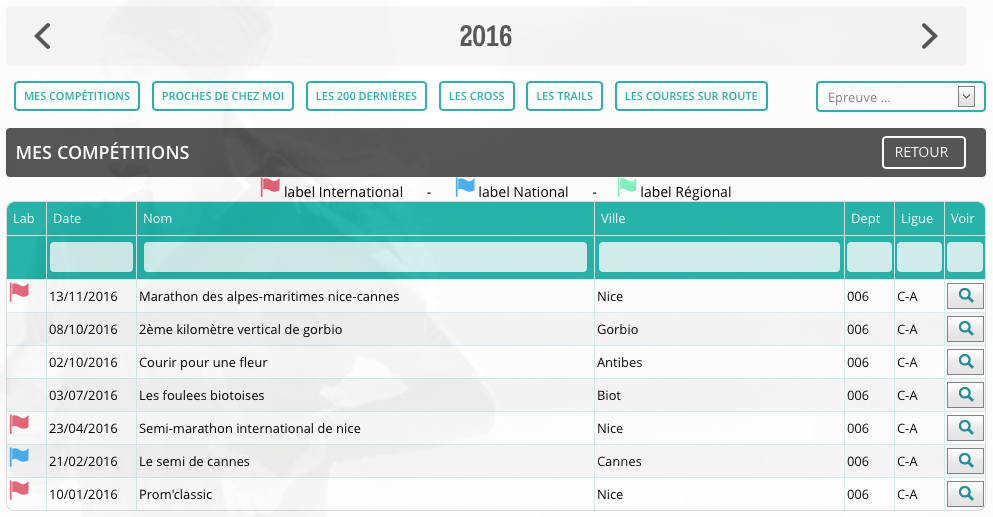Open Prom'classic details with magnifier icon
The width and height of the screenshot is (993, 517).
(965, 494)
